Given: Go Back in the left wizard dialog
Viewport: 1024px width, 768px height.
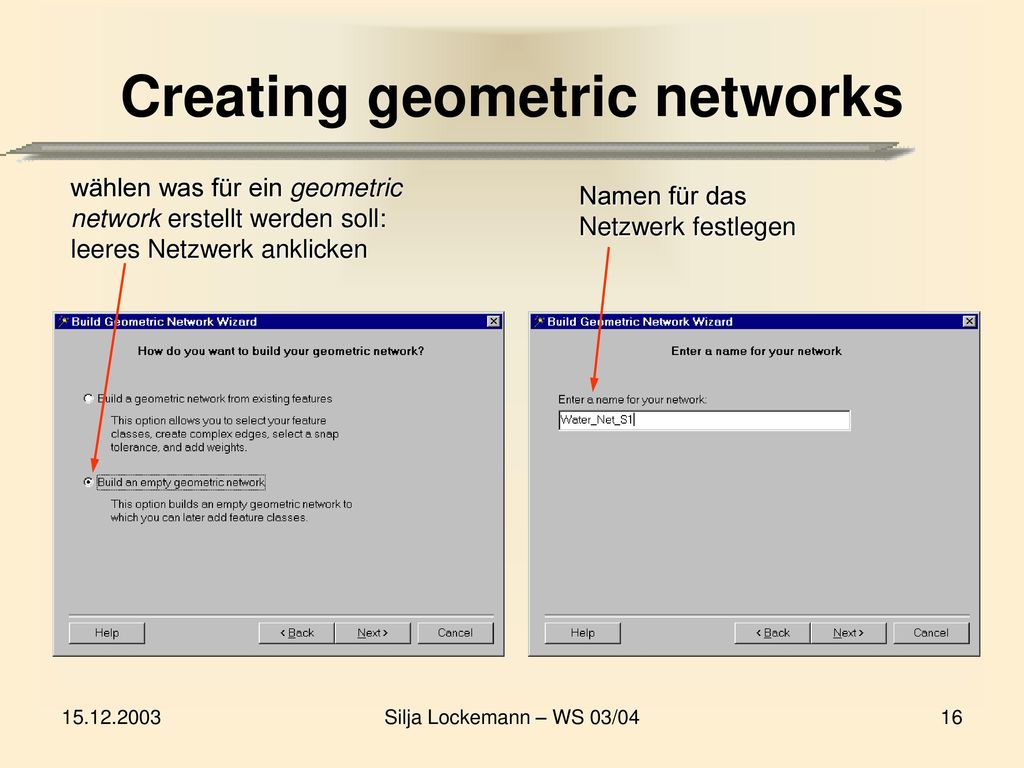Looking at the screenshot, I should 297,632.
